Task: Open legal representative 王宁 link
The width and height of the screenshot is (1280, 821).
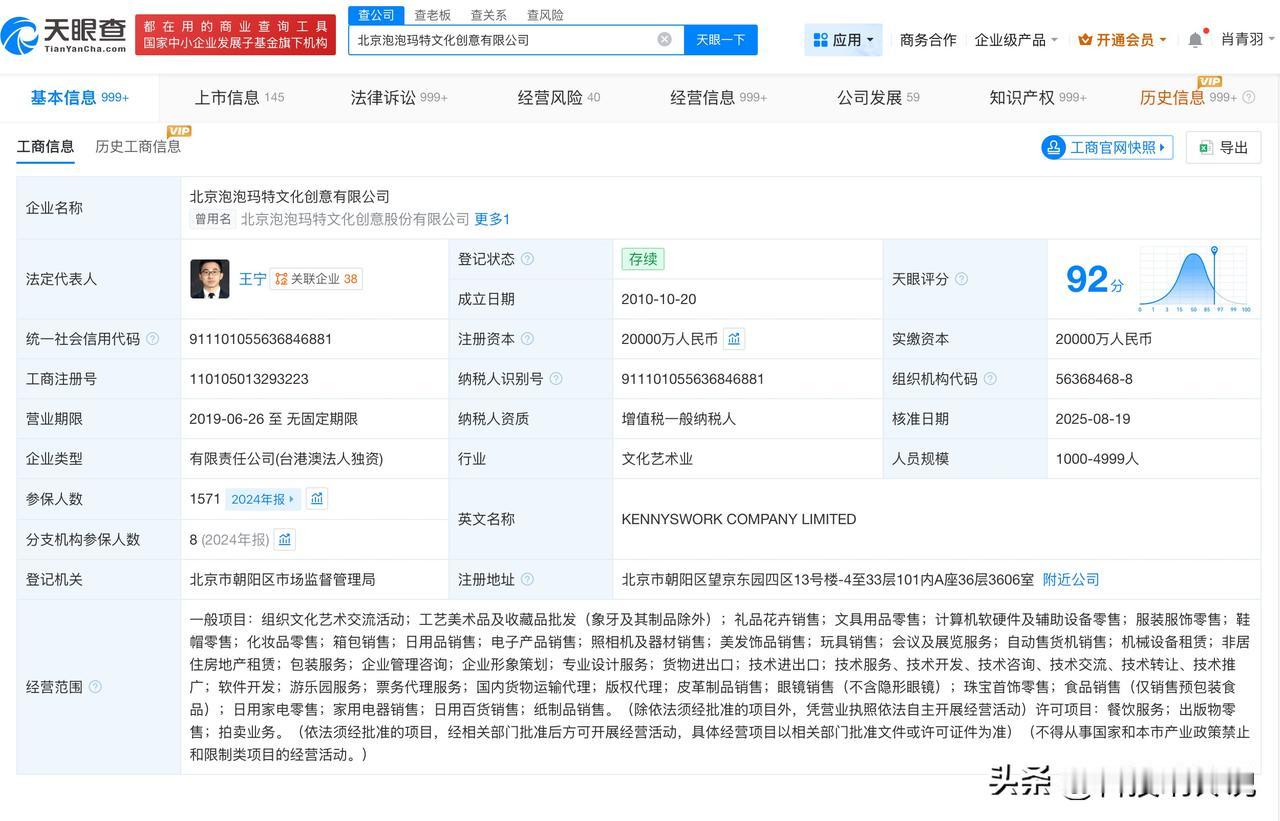Action: [x=252, y=279]
